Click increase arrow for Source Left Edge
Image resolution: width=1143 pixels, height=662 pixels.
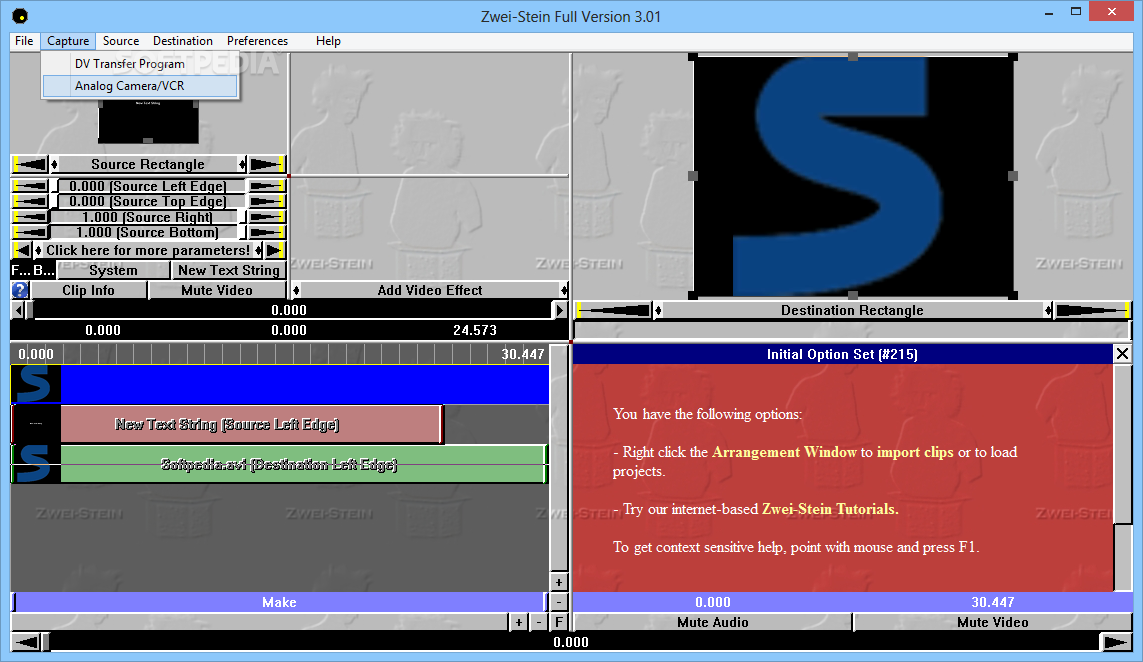click(x=267, y=186)
